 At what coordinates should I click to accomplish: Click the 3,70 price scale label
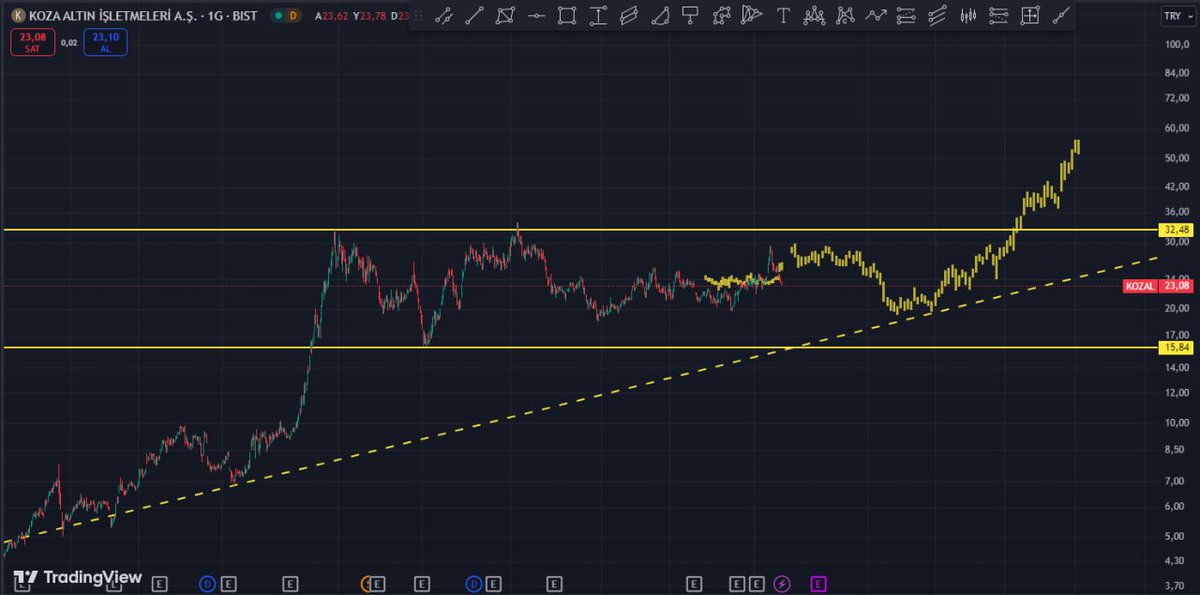click(x=1174, y=586)
